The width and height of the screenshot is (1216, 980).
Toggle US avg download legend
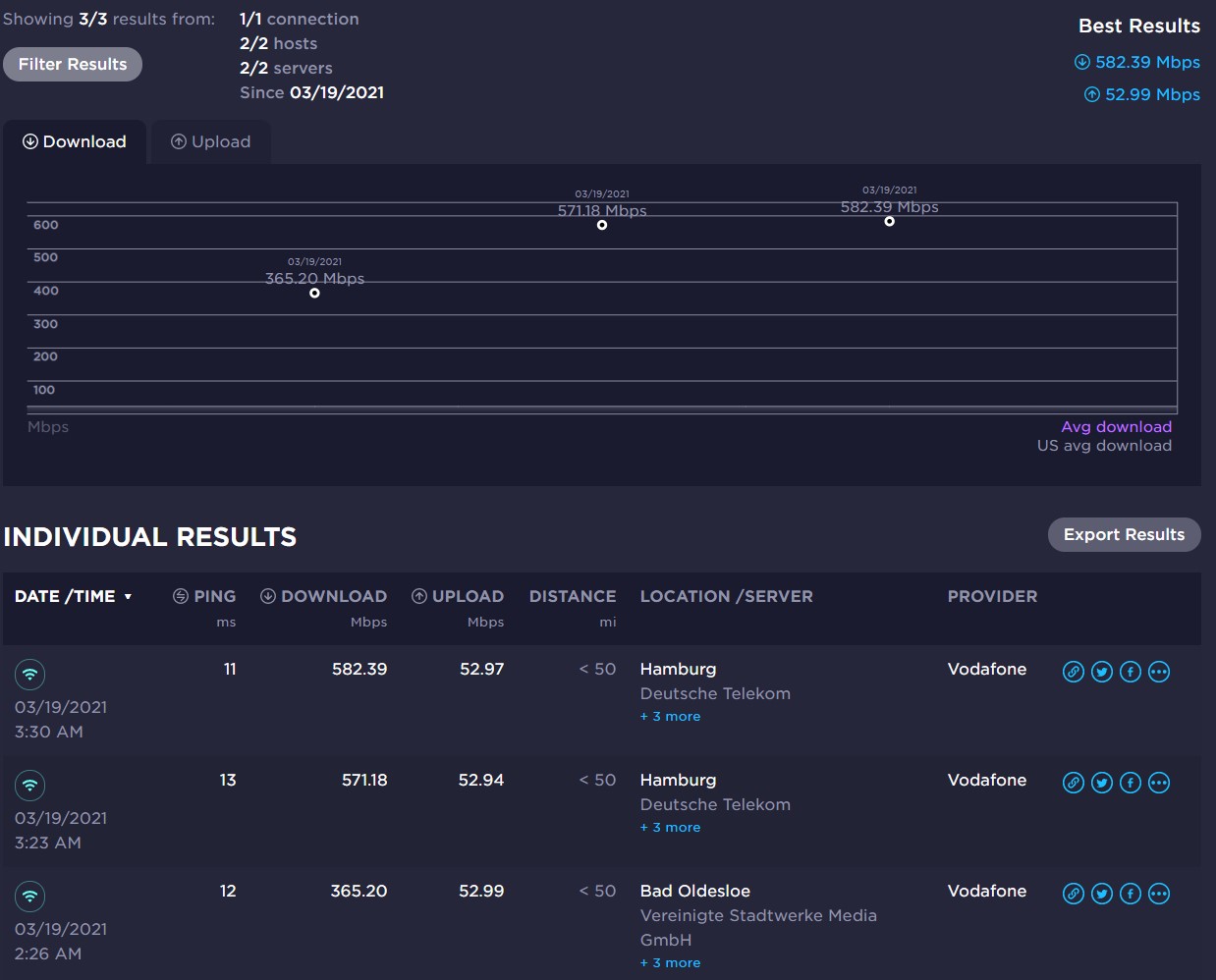click(x=1105, y=446)
